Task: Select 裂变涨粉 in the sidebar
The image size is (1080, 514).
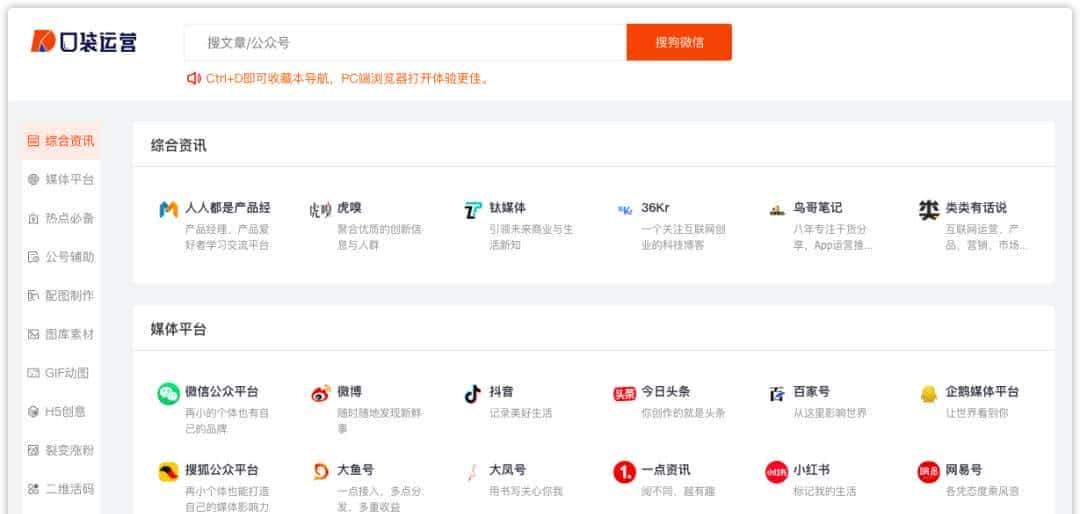Action: (x=61, y=450)
